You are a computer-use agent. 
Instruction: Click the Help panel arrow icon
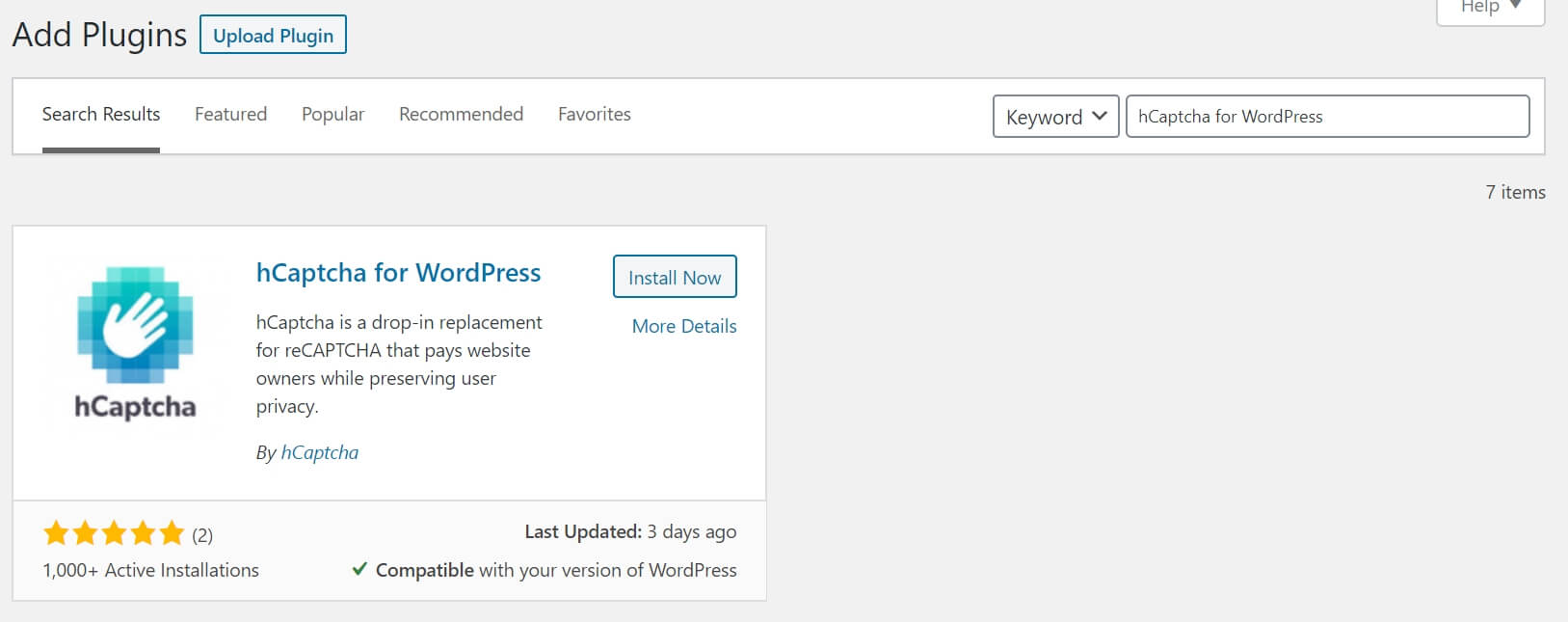pos(1515,7)
